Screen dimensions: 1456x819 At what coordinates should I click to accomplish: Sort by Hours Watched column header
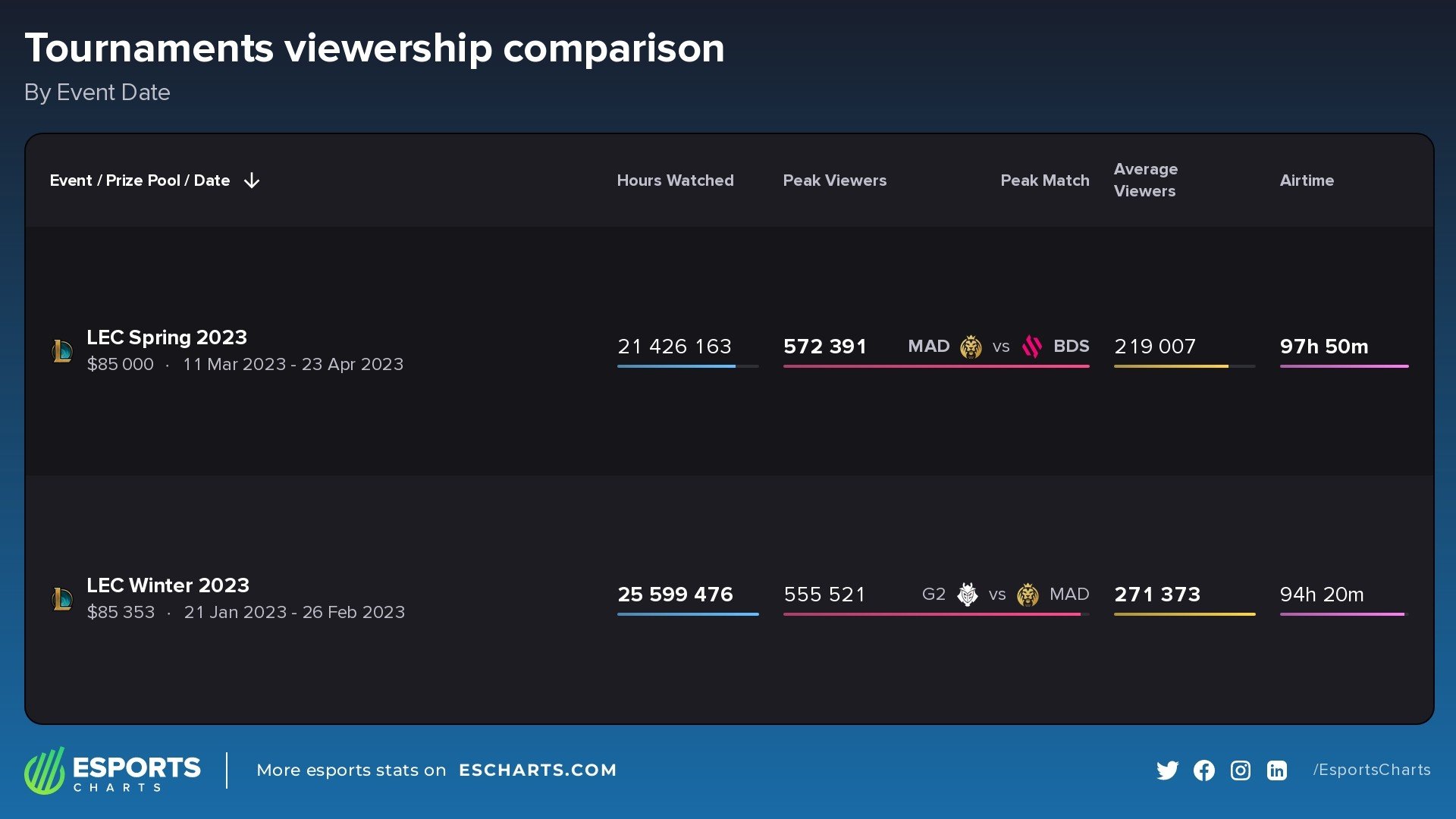675,180
